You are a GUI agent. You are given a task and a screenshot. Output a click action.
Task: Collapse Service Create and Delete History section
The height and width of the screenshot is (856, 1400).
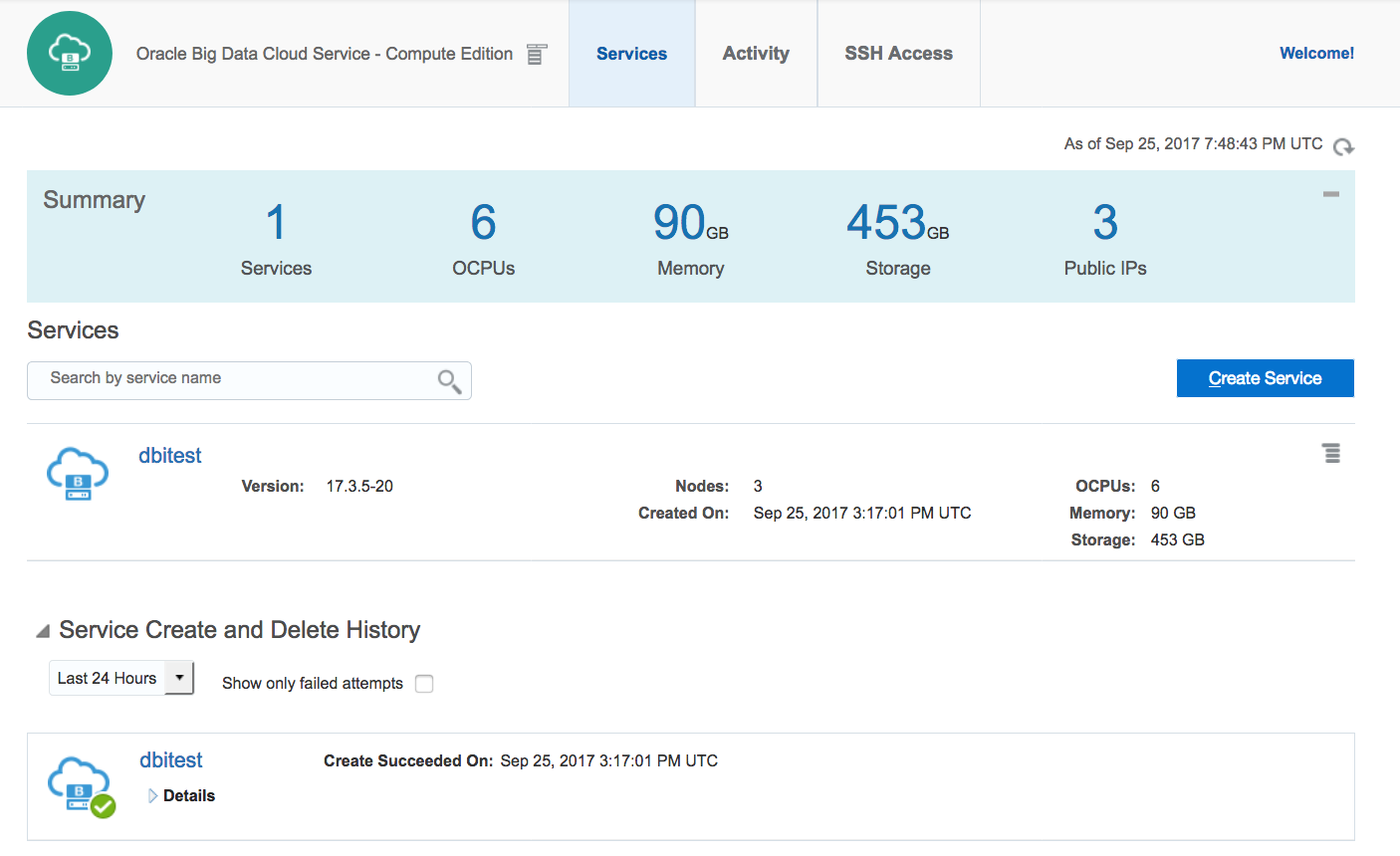click(42, 631)
